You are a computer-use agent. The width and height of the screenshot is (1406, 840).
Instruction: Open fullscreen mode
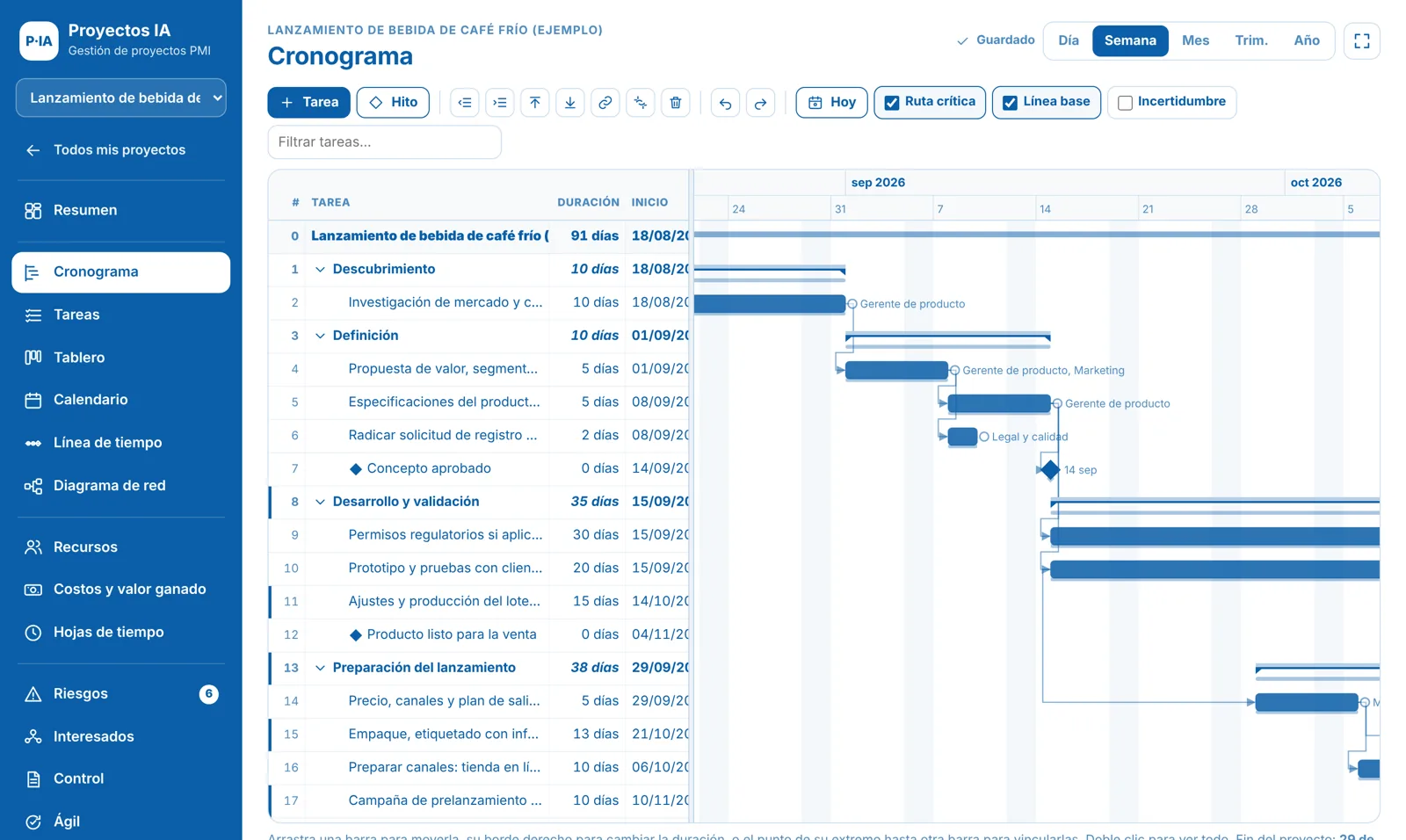coord(1362,41)
